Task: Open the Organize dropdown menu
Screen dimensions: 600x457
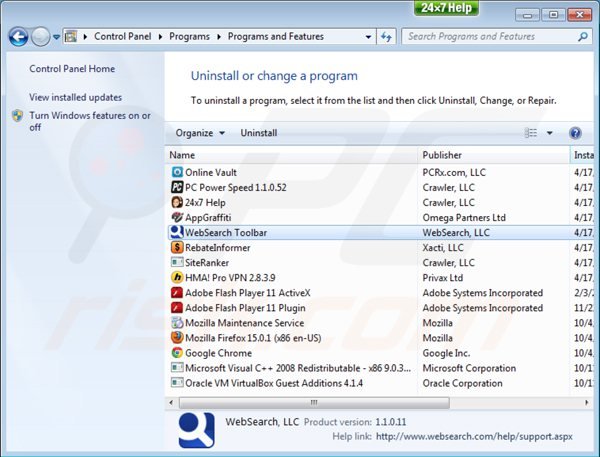Action: [x=200, y=133]
